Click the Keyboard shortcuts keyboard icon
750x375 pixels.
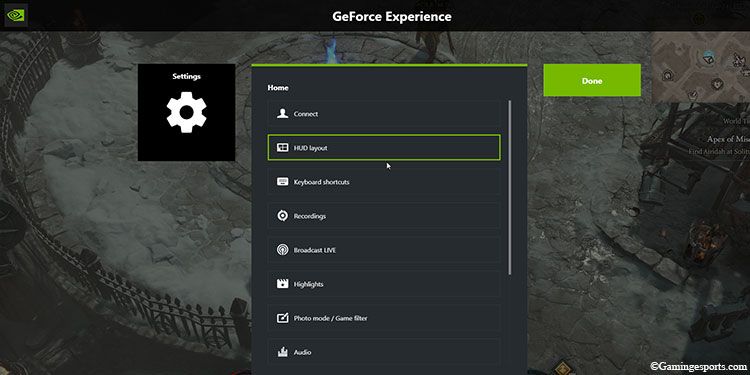pos(283,182)
